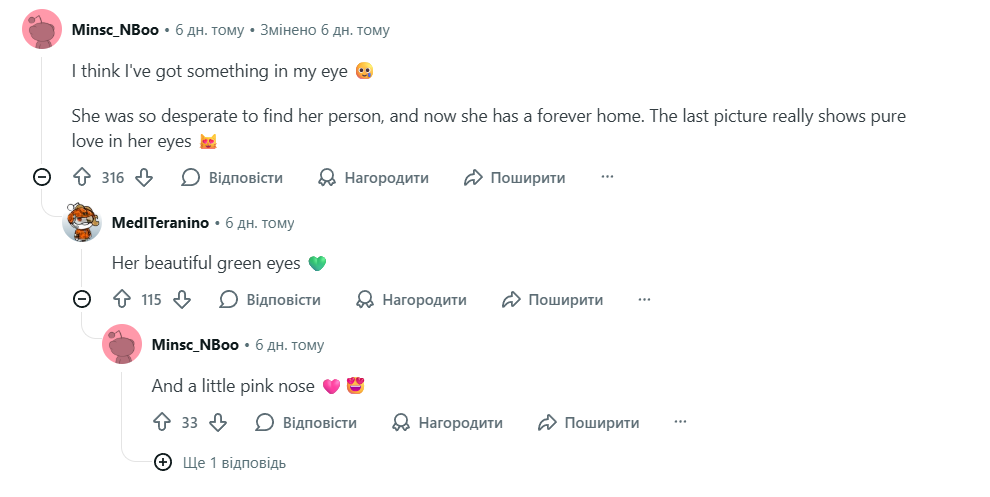Screen dimensions: 990x497
Task: Downvote the comment with 33 points
Action: [x=218, y=422]
